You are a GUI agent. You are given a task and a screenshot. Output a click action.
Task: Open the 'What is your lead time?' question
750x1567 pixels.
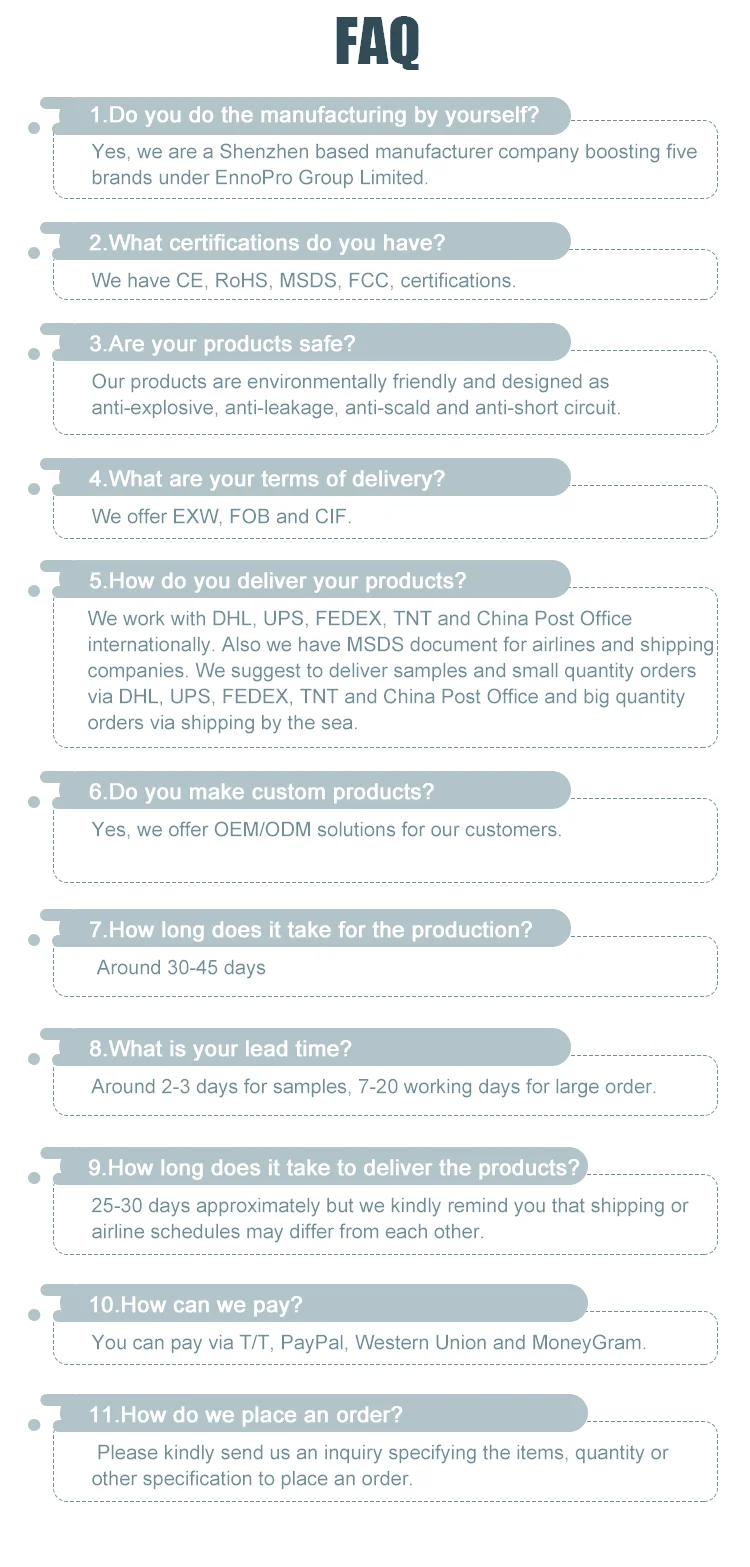[x=220, y=1049]
